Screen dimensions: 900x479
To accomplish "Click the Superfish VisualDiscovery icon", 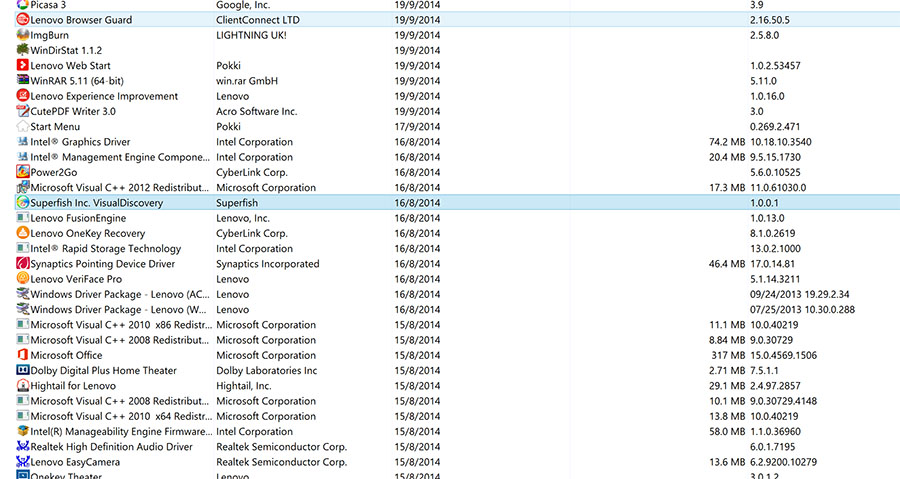I will [22, 202].
